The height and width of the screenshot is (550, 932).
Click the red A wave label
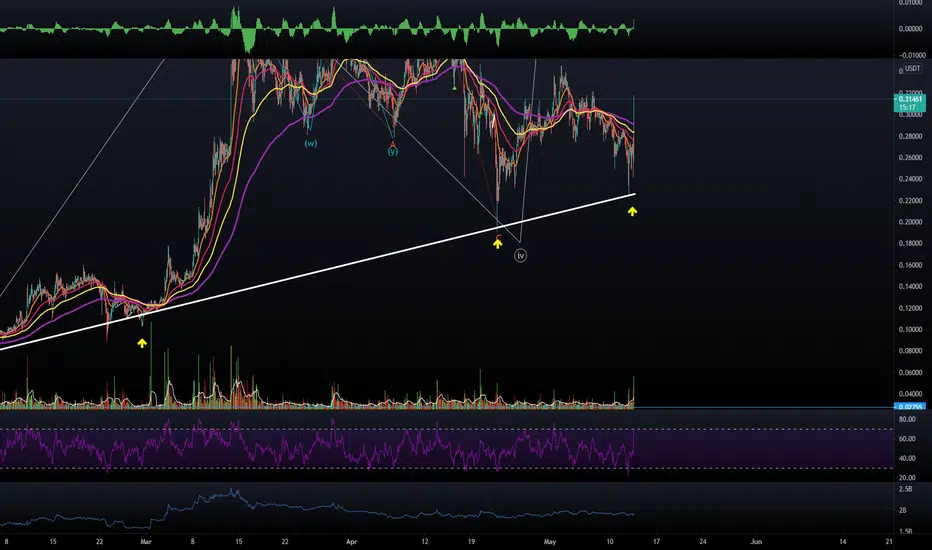393,144
